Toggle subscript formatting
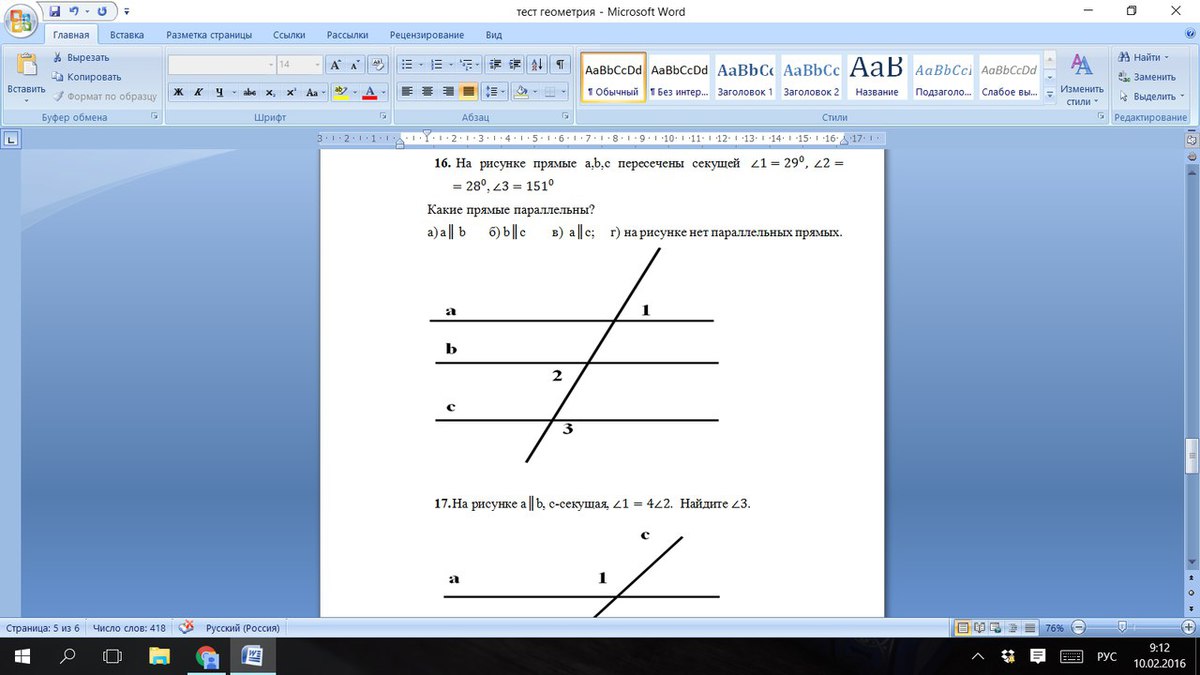1200x675 pixels. [271, 92]
